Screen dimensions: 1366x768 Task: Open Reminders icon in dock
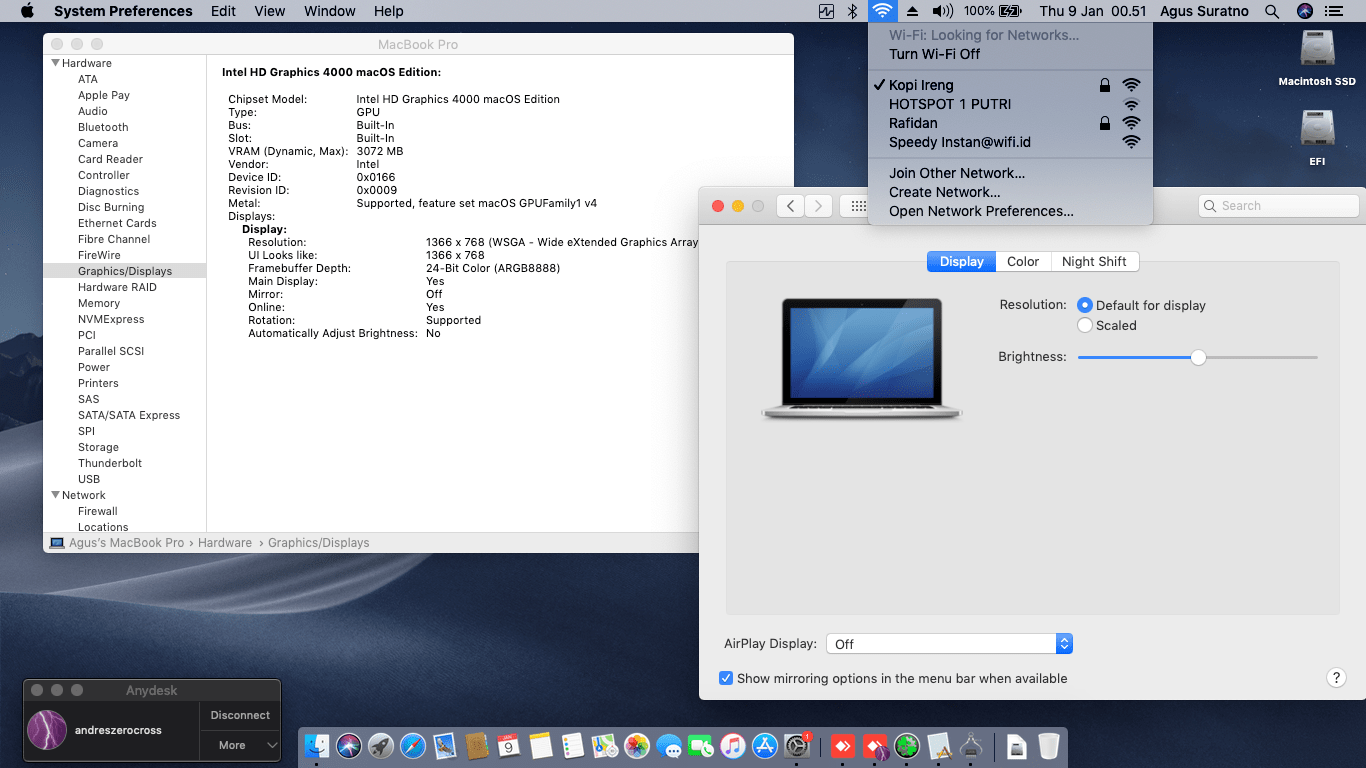tap(573, 746)
